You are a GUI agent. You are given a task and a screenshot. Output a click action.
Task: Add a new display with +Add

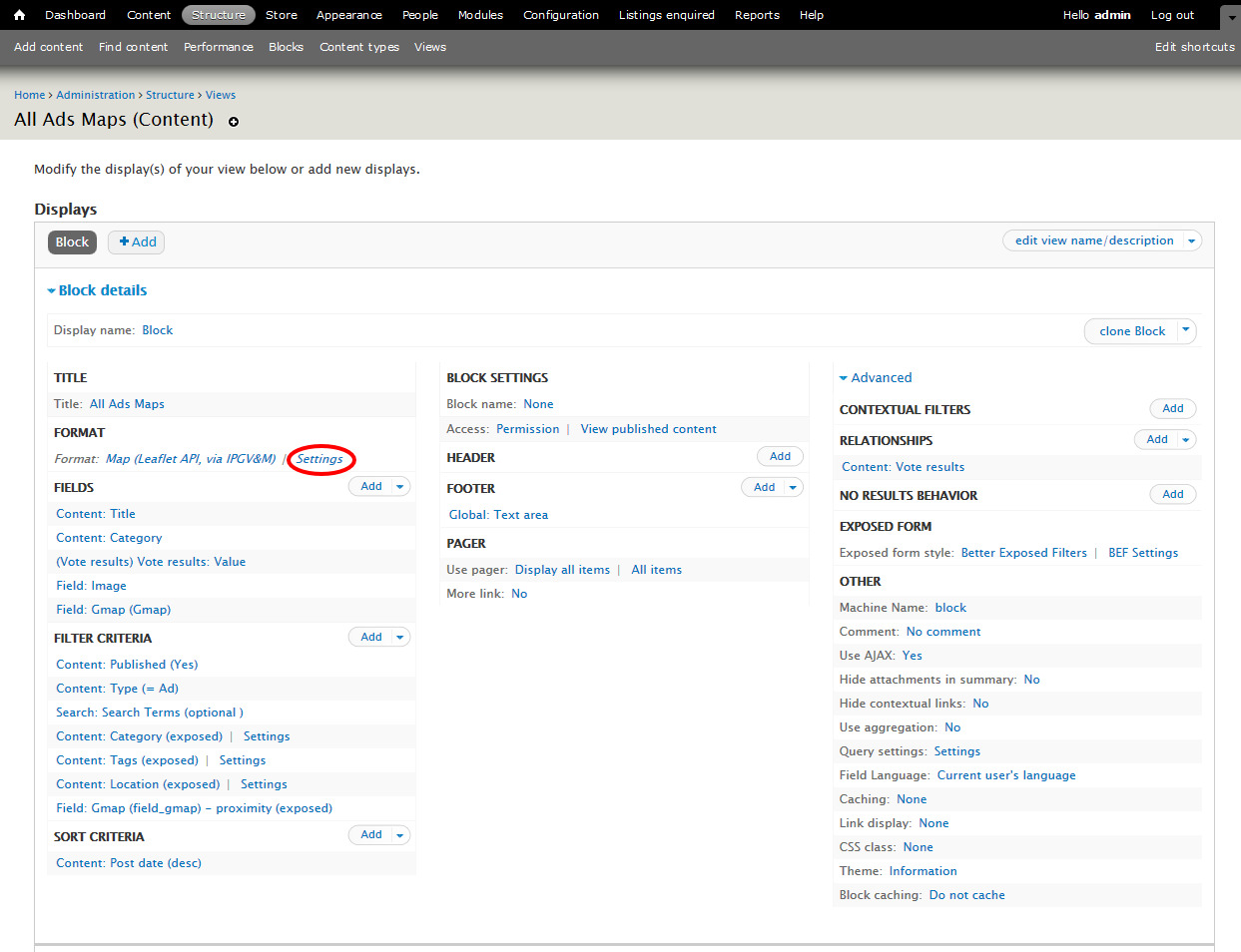click(x=137, y=241)
